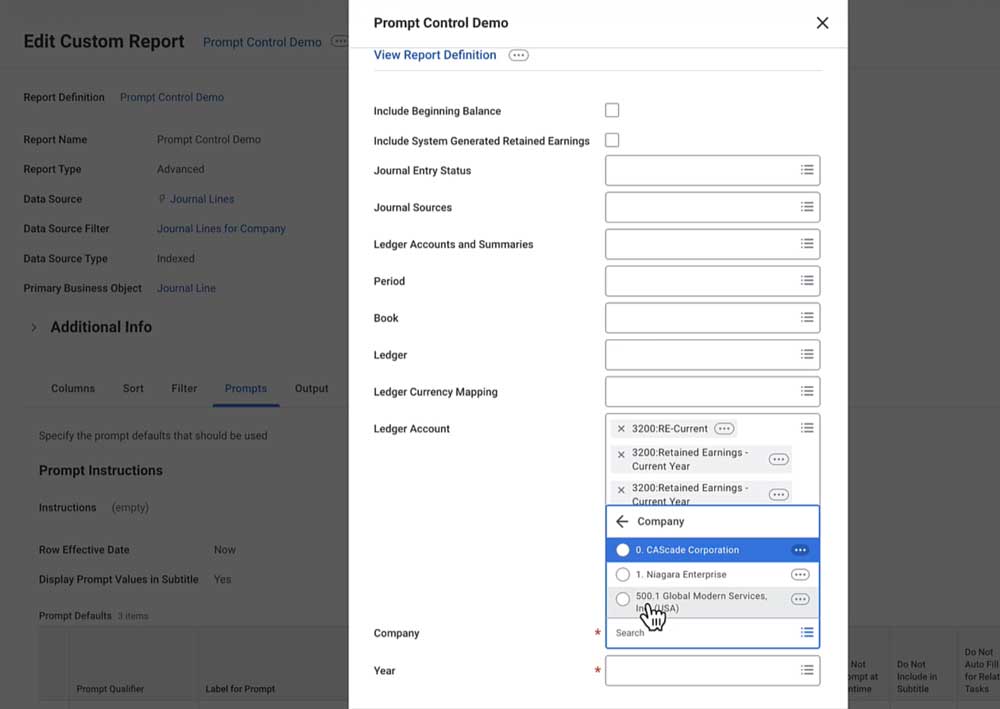Open related actions for 3200:RE-Current
Viewport: 1000px width, 709px height.
(x=724, y=429)
